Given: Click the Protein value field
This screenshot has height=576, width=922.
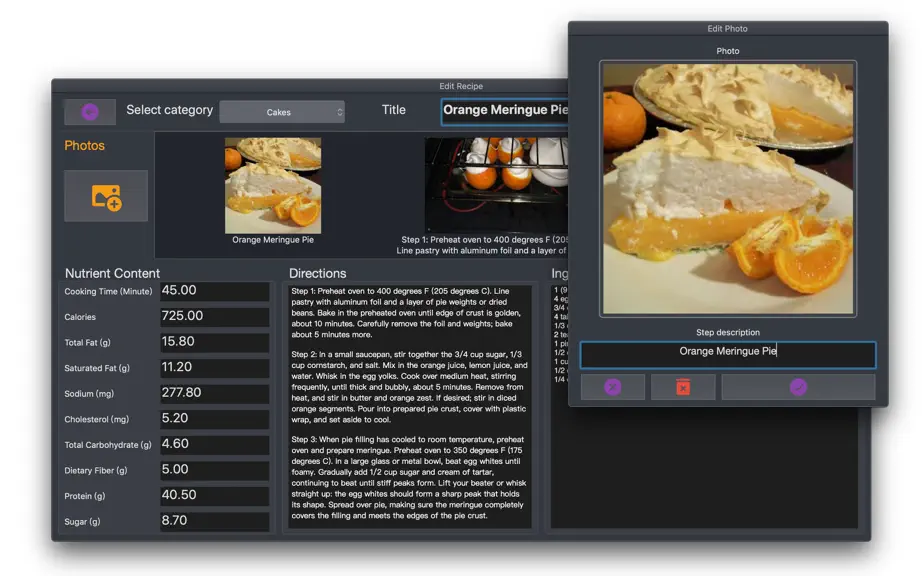Looking at the screenshot, I should (215, 495).
